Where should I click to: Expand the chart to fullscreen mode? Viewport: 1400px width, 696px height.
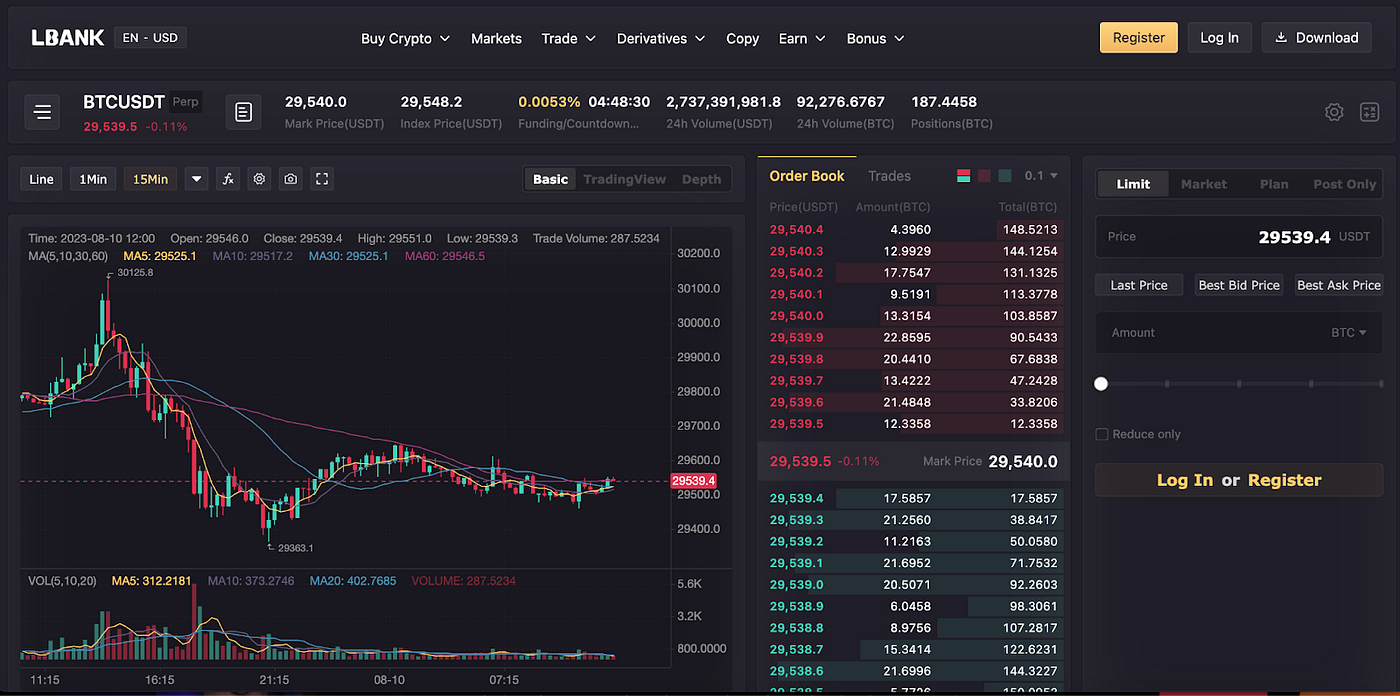321,178
